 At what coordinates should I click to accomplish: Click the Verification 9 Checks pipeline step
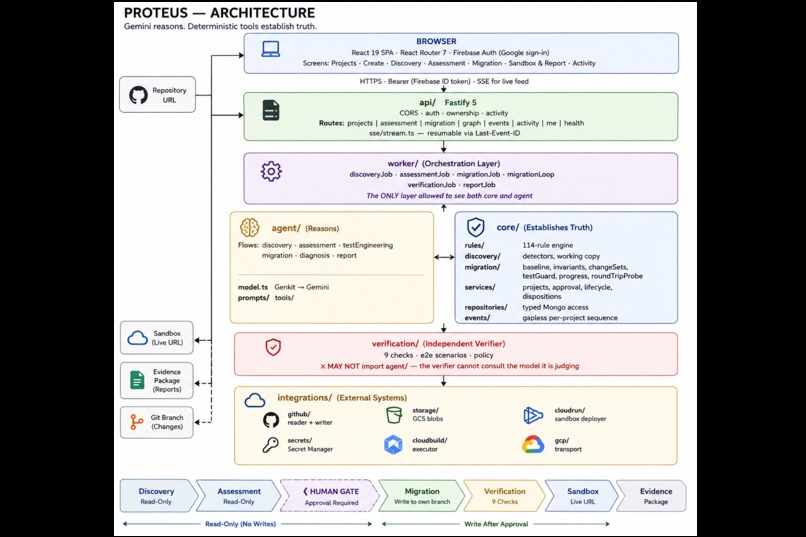504,496
